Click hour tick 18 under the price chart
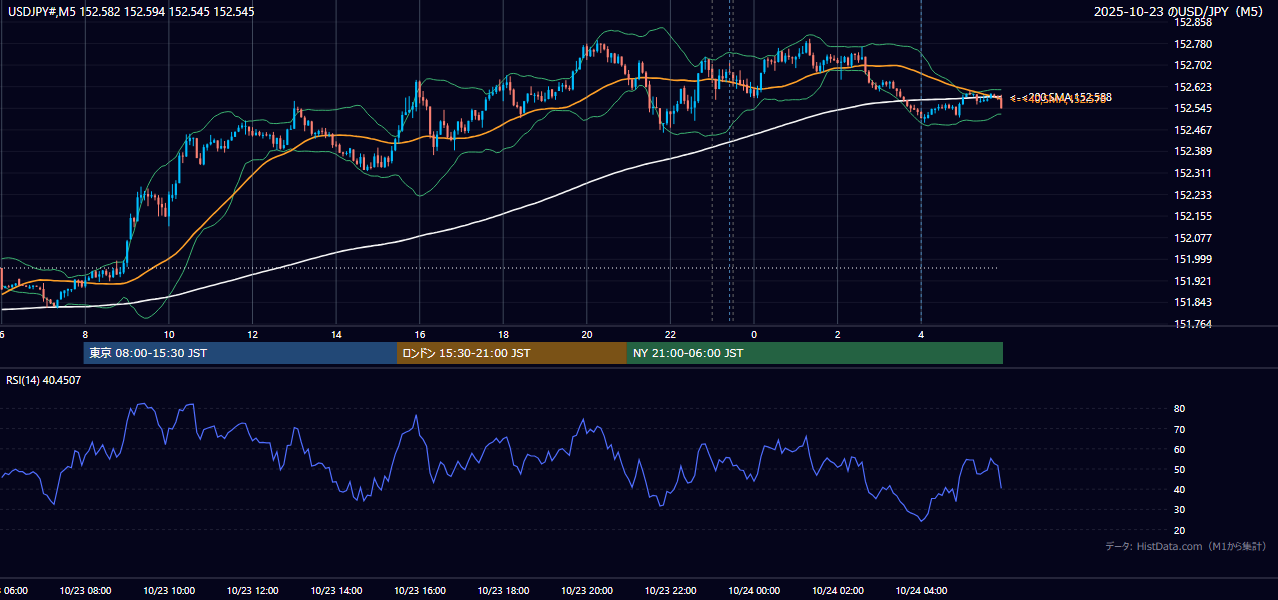Screen dimensions: 1278x600 (x=503, y=335)
